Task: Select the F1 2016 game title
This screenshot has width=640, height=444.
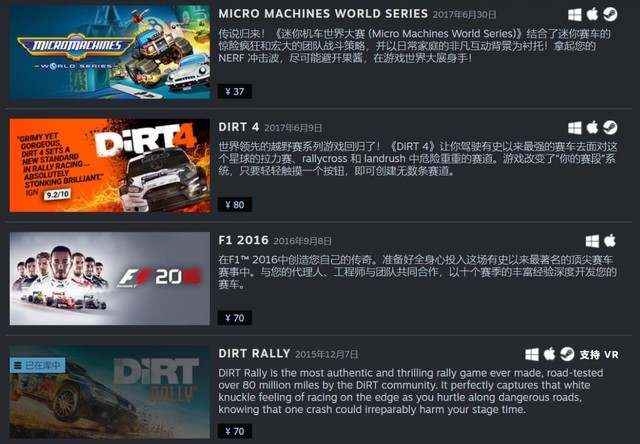Action: tap(243, 240)
